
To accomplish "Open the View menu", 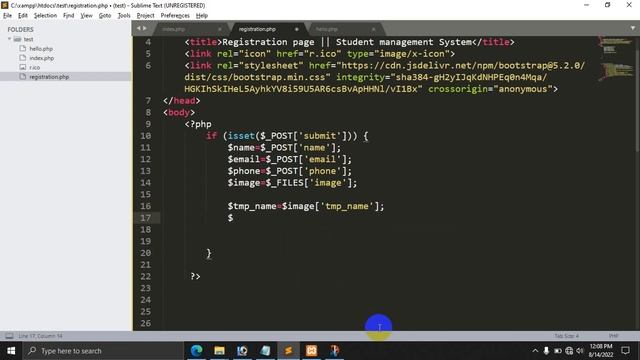I will click(x=86, y=16).
